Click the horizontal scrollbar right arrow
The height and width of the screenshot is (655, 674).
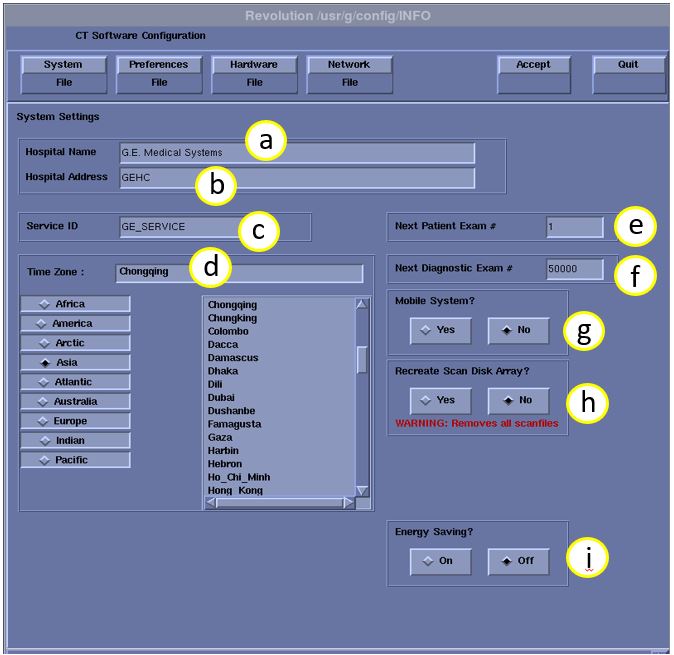point(348,503)
